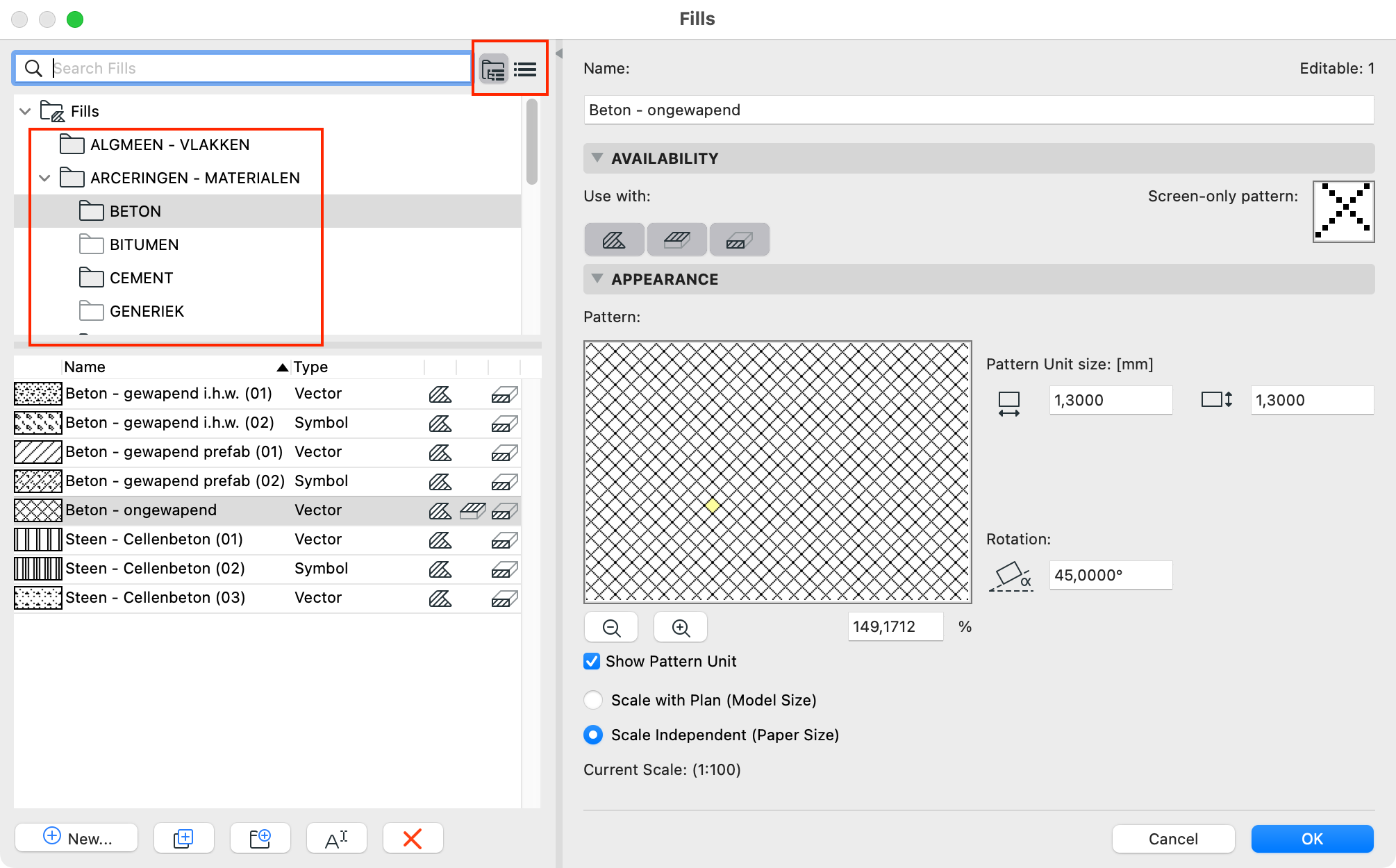The image size is (1396, 868).
Task: Select Beton - gewapend i.h.w. (02) fill
Action: tap(267, 423)
